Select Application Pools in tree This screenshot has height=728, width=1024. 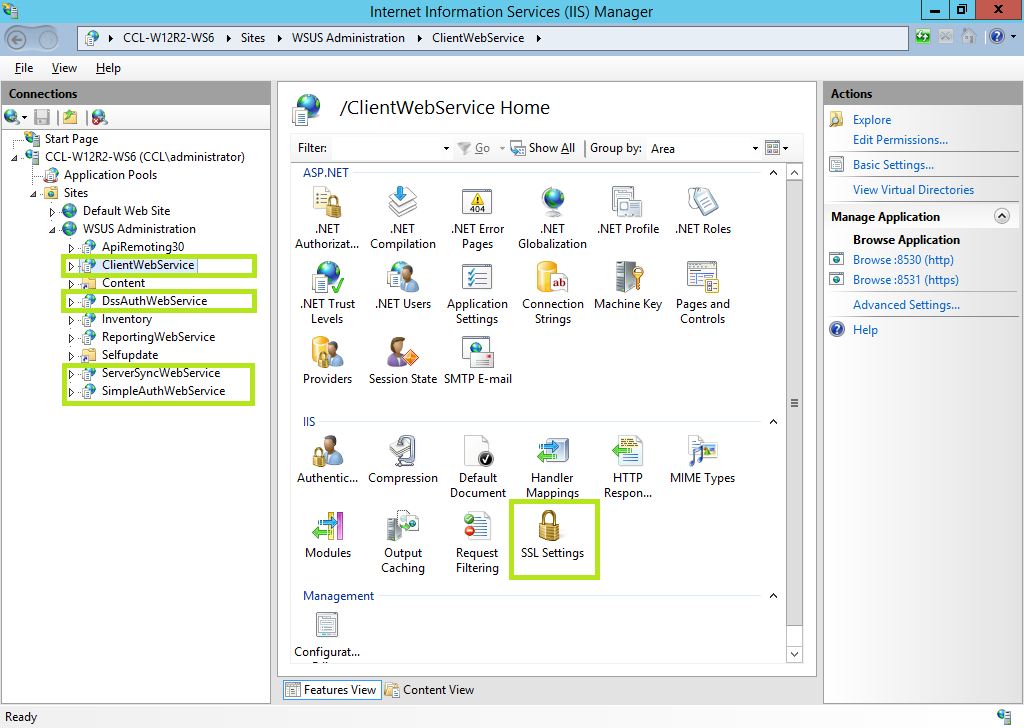coord(110,175)
